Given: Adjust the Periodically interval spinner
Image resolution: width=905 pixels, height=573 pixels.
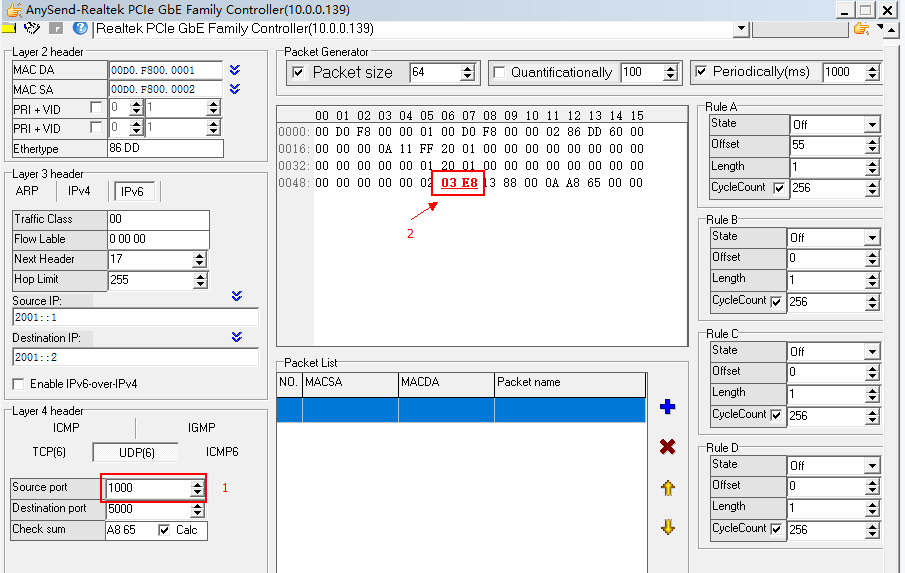Looking at the screenshot, I should coord(872,72).
